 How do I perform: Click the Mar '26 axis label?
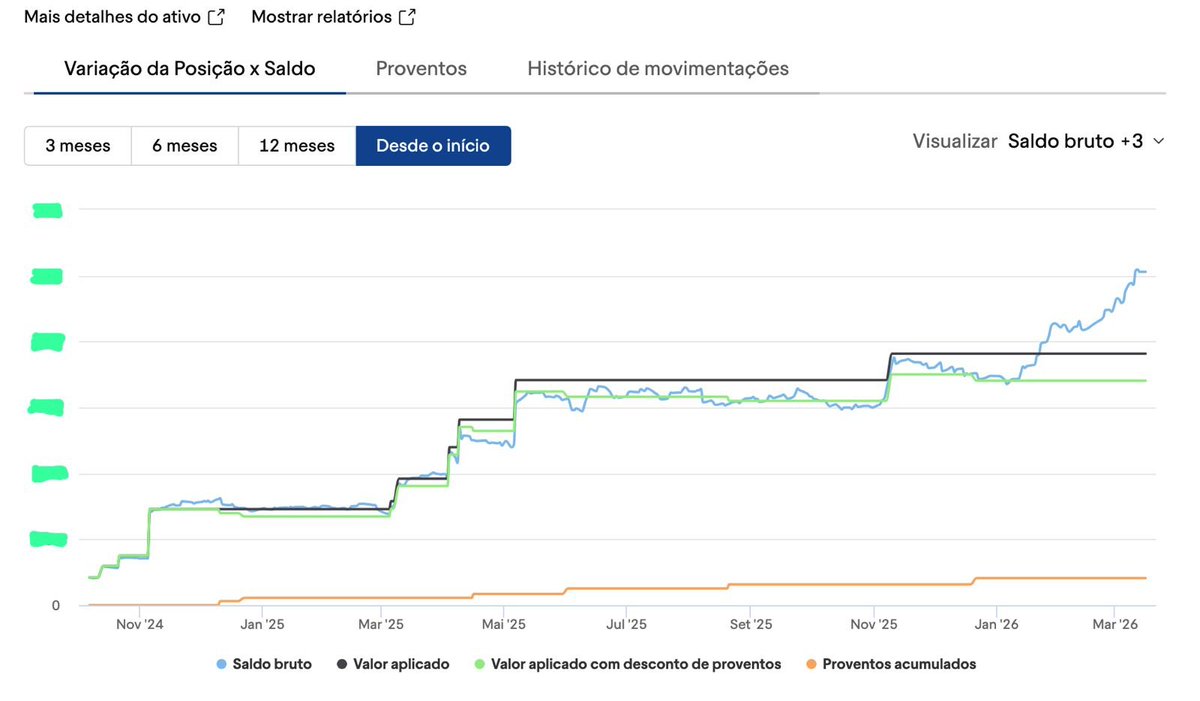[1116, 624]
